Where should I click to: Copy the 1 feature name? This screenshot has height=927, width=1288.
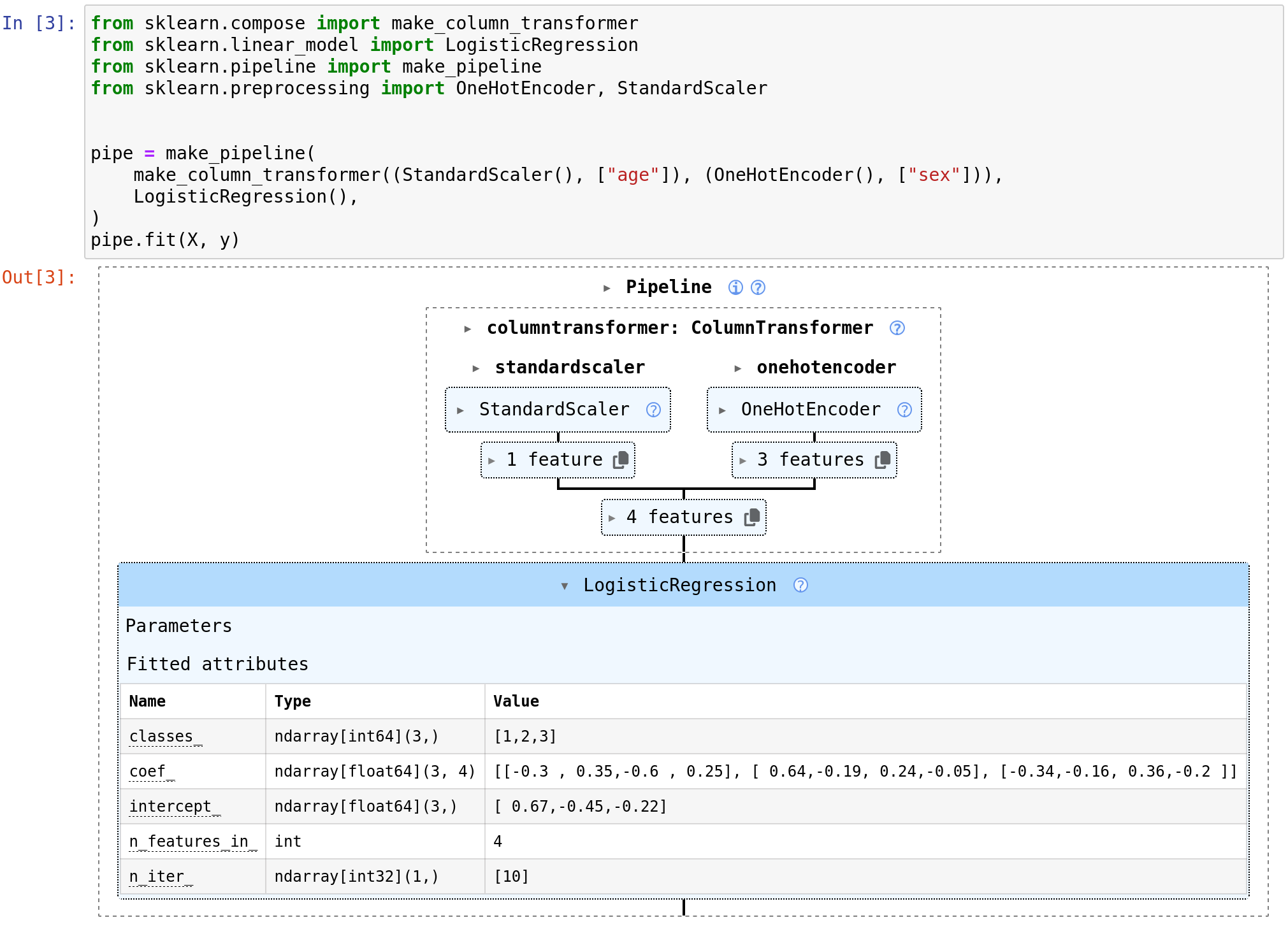click(x=621, y=460)
